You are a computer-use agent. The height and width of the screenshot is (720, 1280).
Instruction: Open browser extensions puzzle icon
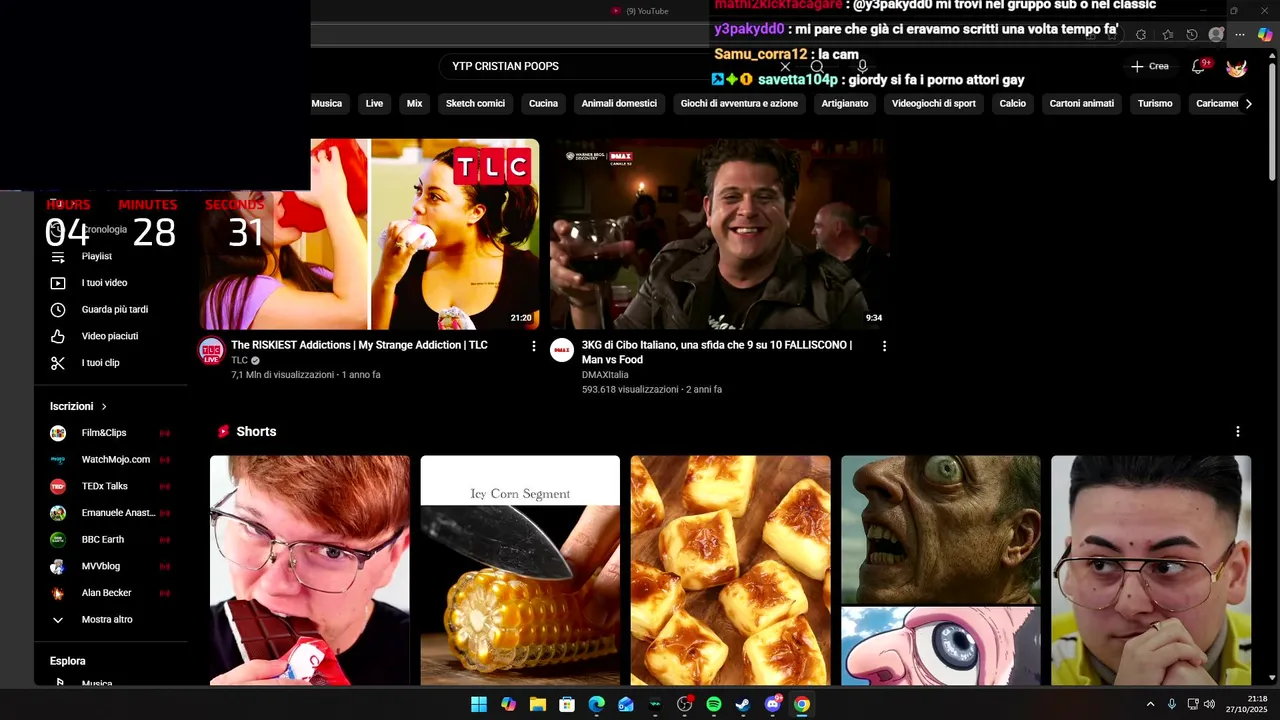tap(1141, 35)
